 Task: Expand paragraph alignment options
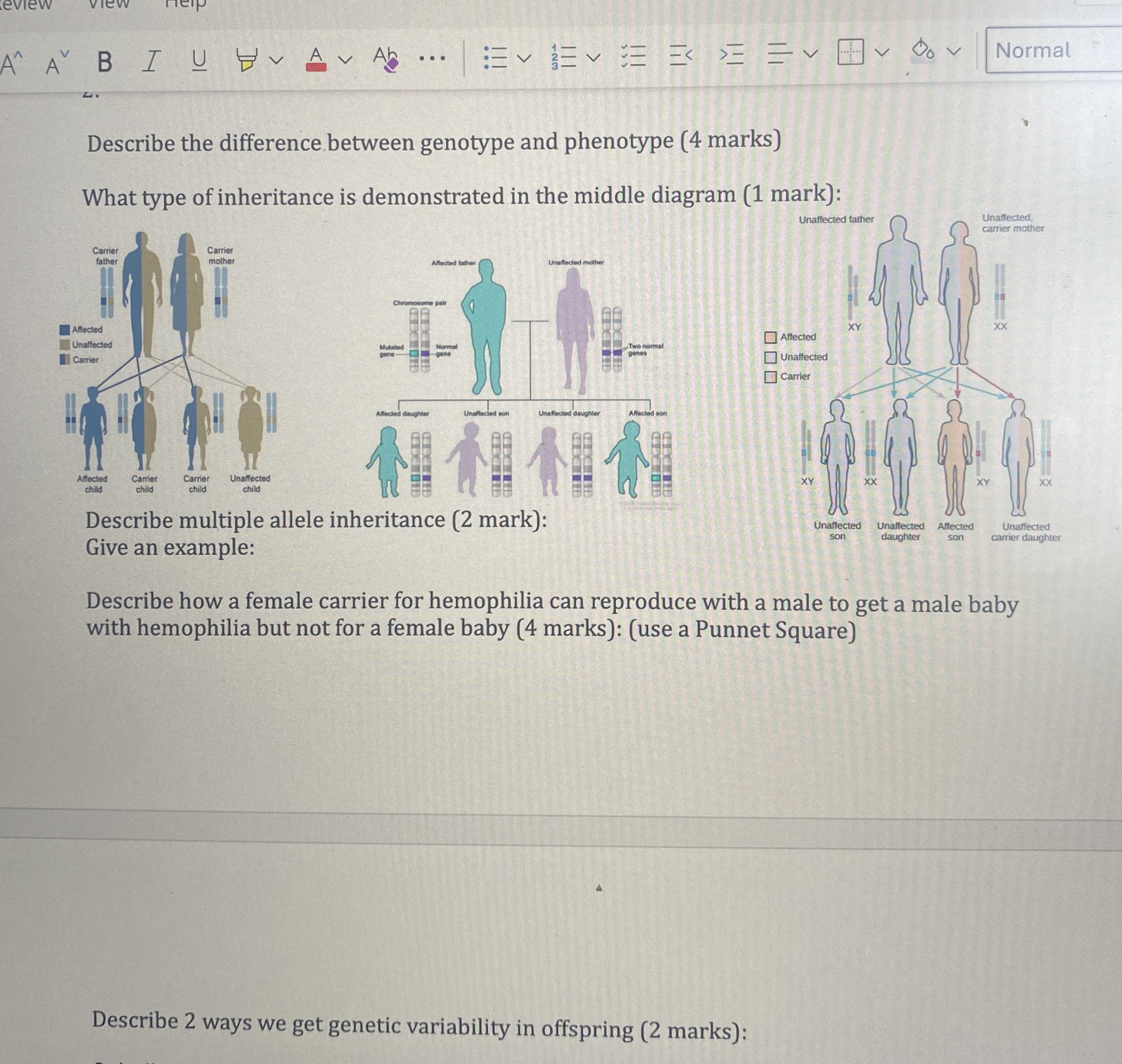(811, 55)
